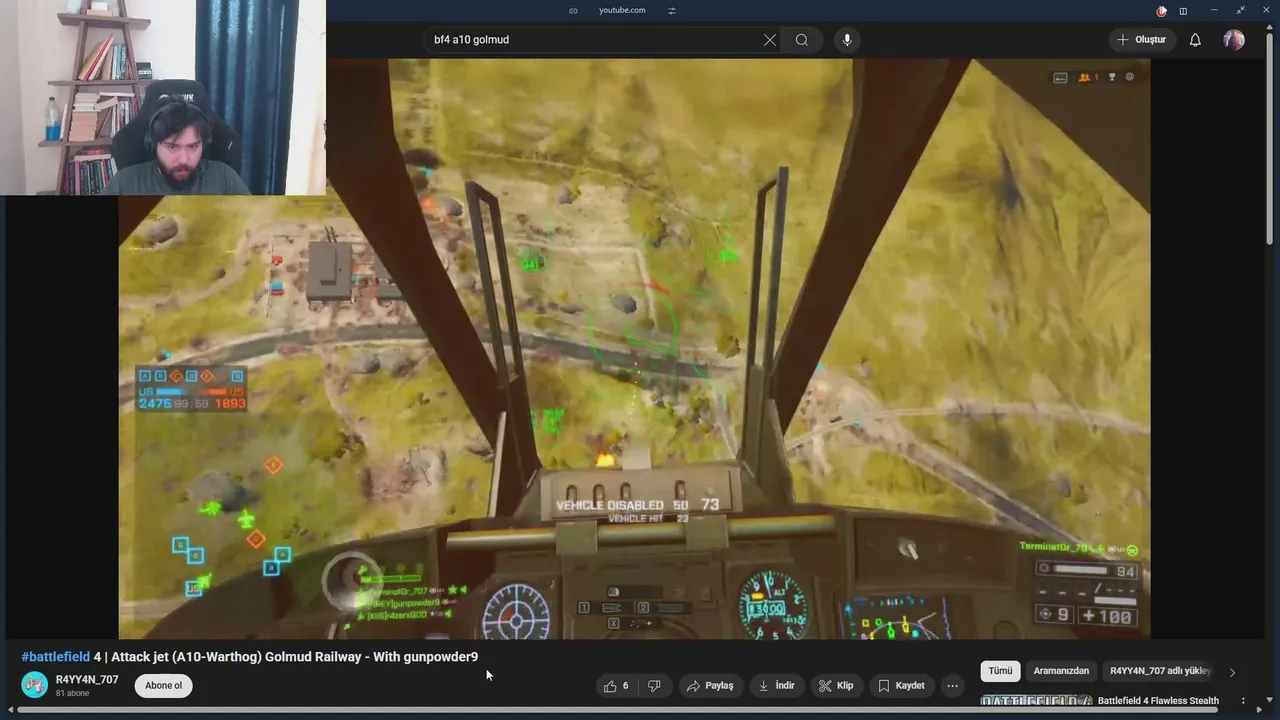This screenshot has width=1280, height=720.
Task: Open the three-dot more actions menu
Action: pyautogui.click(x=953, y=685)
